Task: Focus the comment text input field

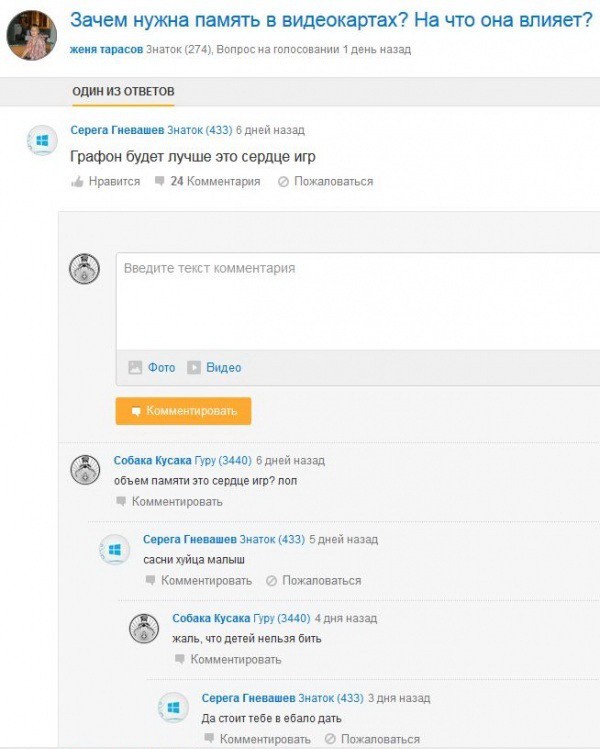Action: tap(358, 300)
